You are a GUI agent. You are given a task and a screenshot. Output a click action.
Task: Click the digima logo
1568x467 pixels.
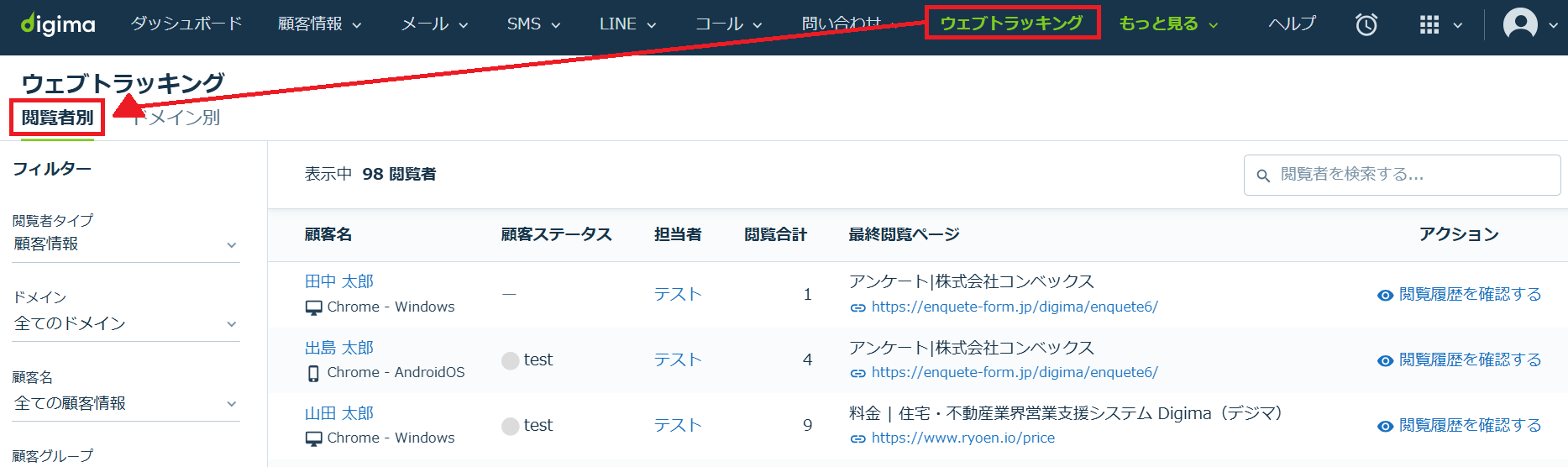(x=58, y=24)
